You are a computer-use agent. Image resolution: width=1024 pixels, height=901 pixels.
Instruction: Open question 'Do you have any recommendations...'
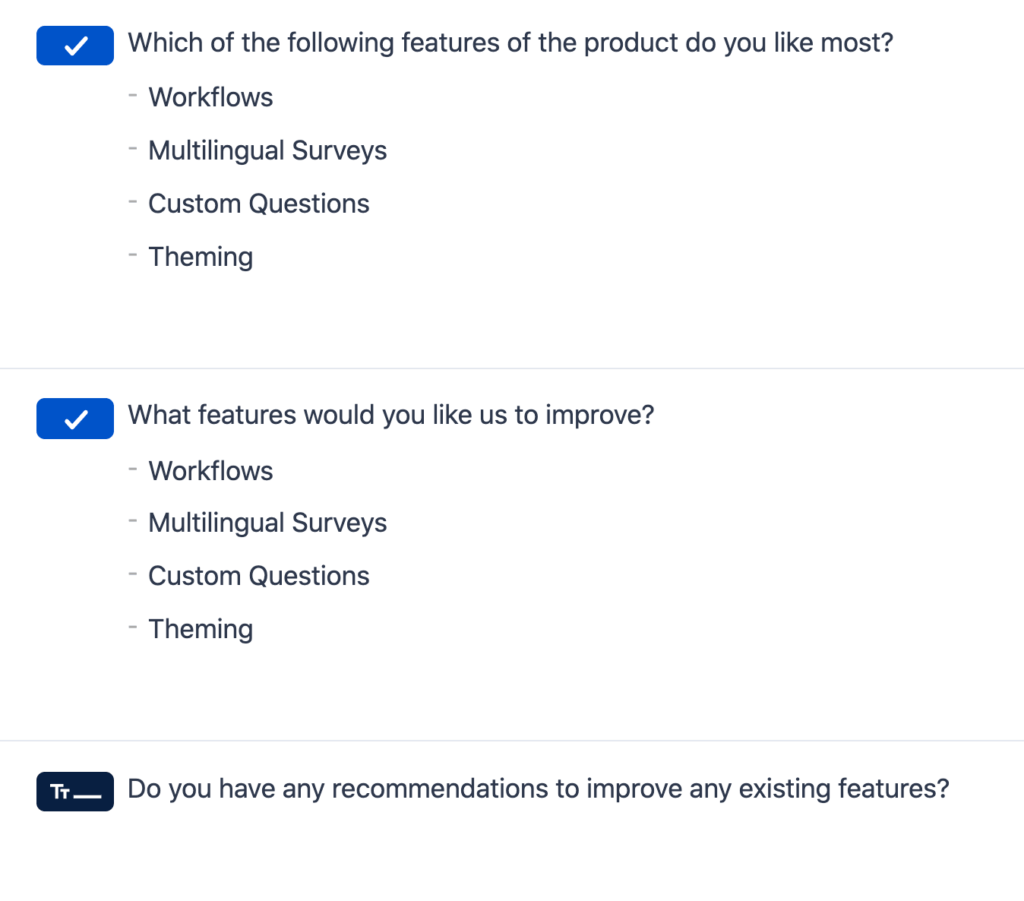pyautogui.click(x=538, y=789)
